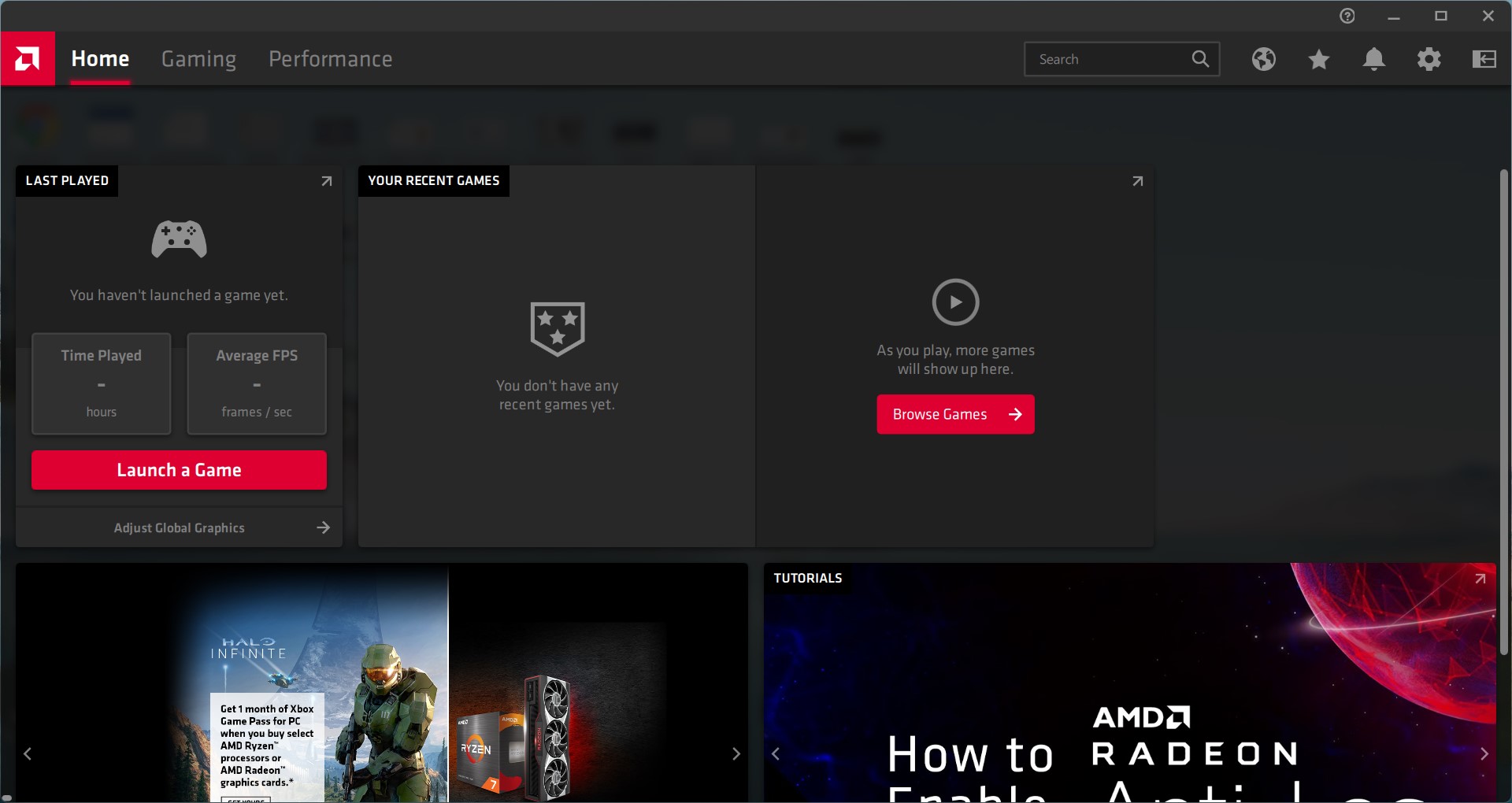The width and height of the screenshot is (1512, 803).
Task: Click the Browse Games button
Action: (x=955, y=413)
